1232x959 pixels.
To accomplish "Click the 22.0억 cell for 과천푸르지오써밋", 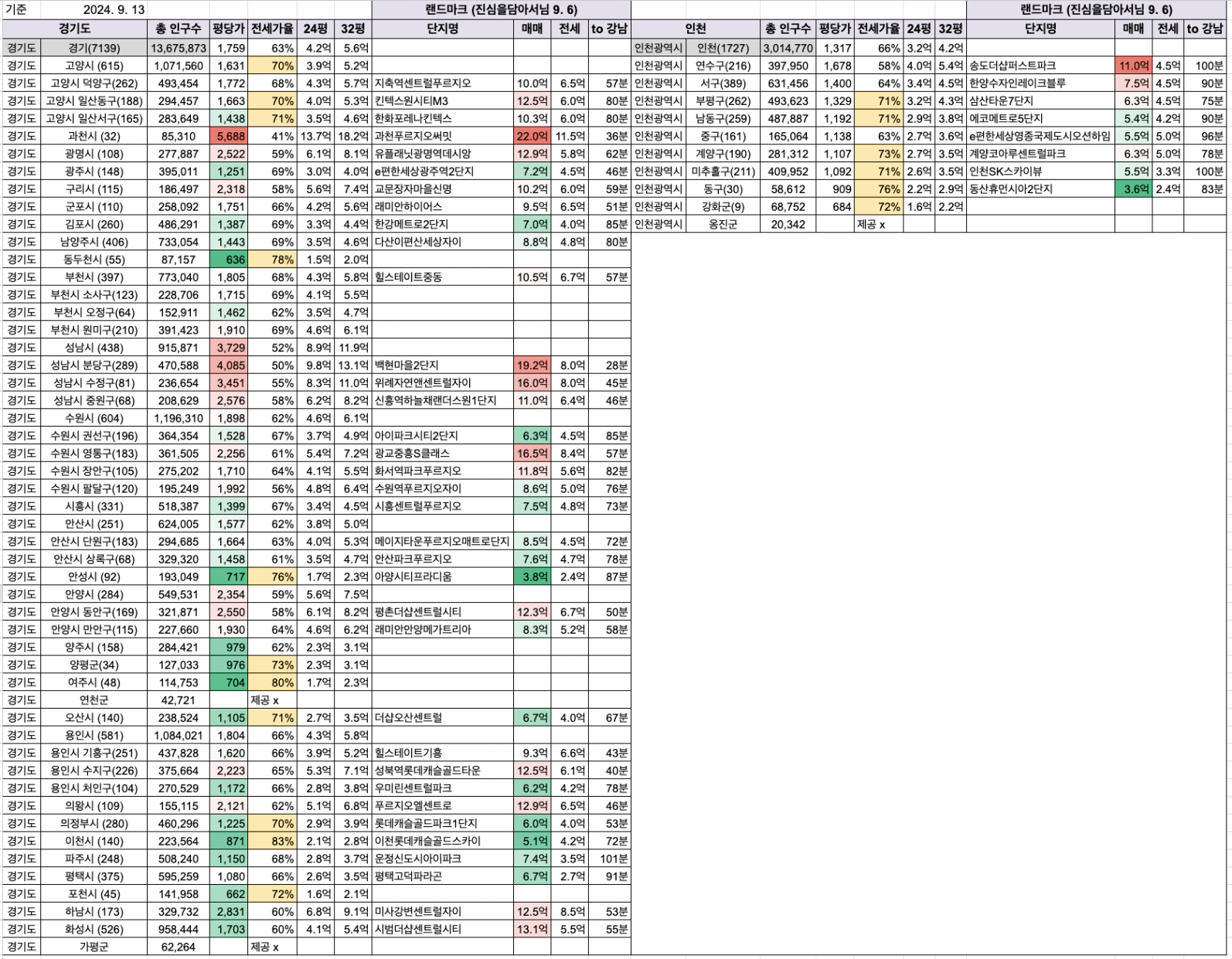I will point(533,136).
